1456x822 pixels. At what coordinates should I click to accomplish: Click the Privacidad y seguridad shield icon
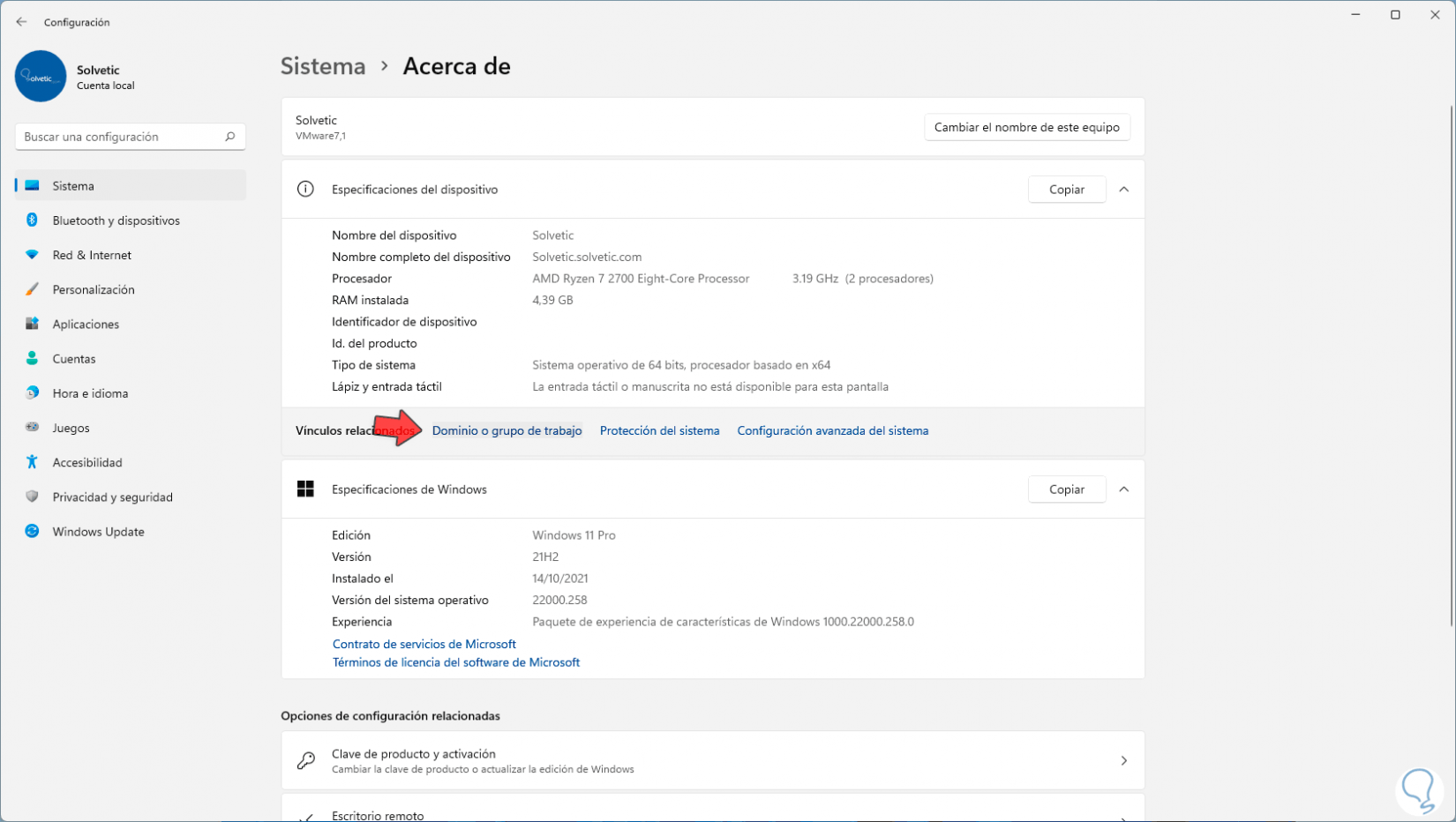pos(33,497)
